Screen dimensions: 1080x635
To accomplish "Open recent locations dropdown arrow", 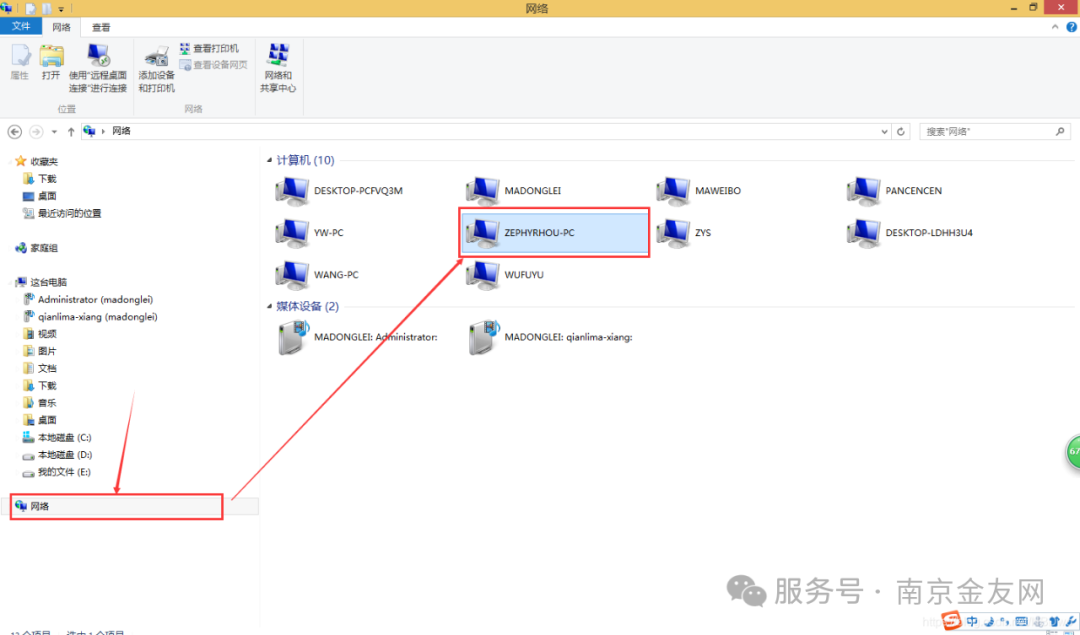I will (54, 132).
